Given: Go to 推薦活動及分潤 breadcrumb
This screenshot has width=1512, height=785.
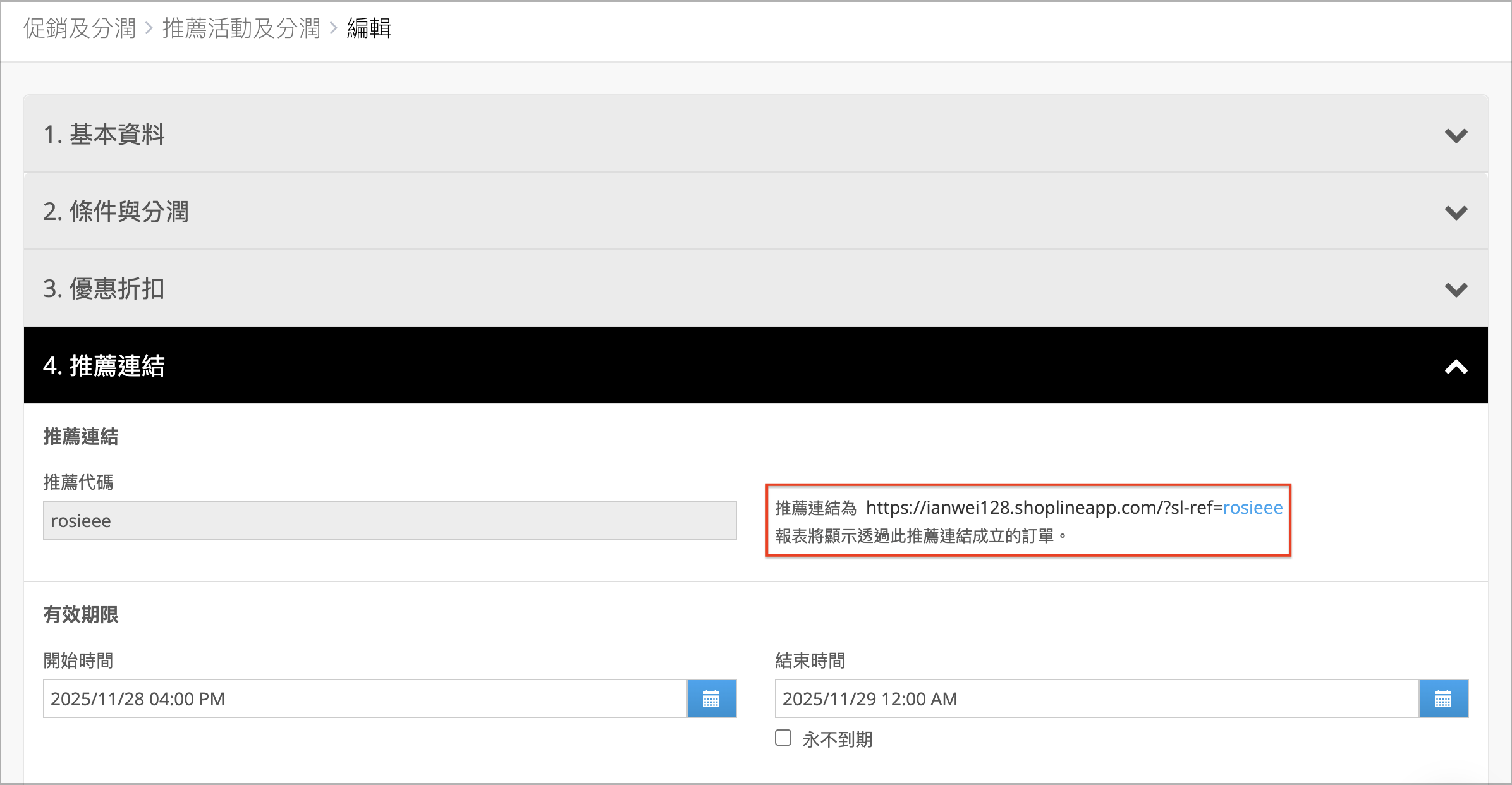Looking at the screenshot, I should click(x=241, y=28).
